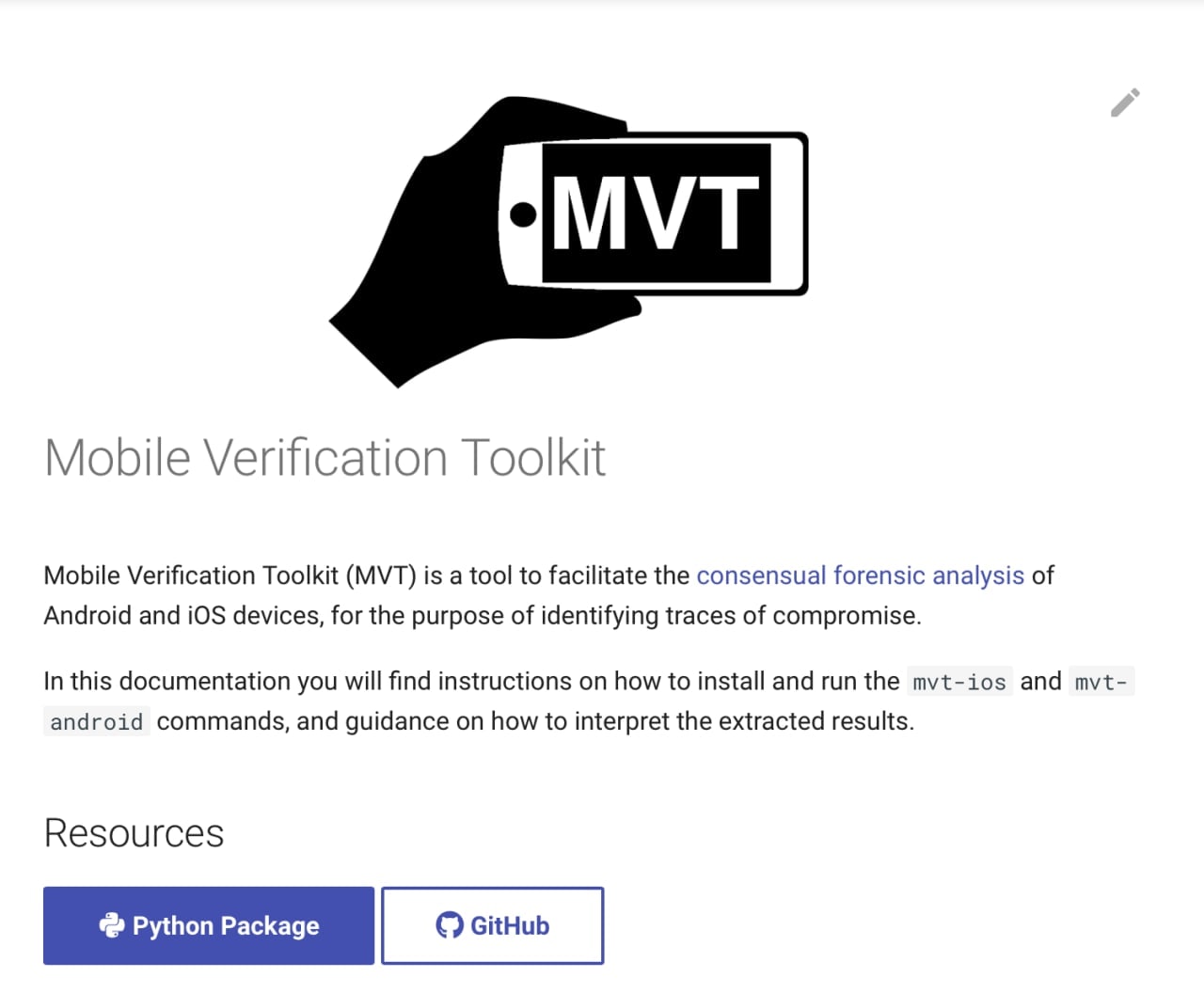The width and height of the screenshot is (1204, 993).
Task: Click the MVT letters inside the logo
Action: [656, 213]
